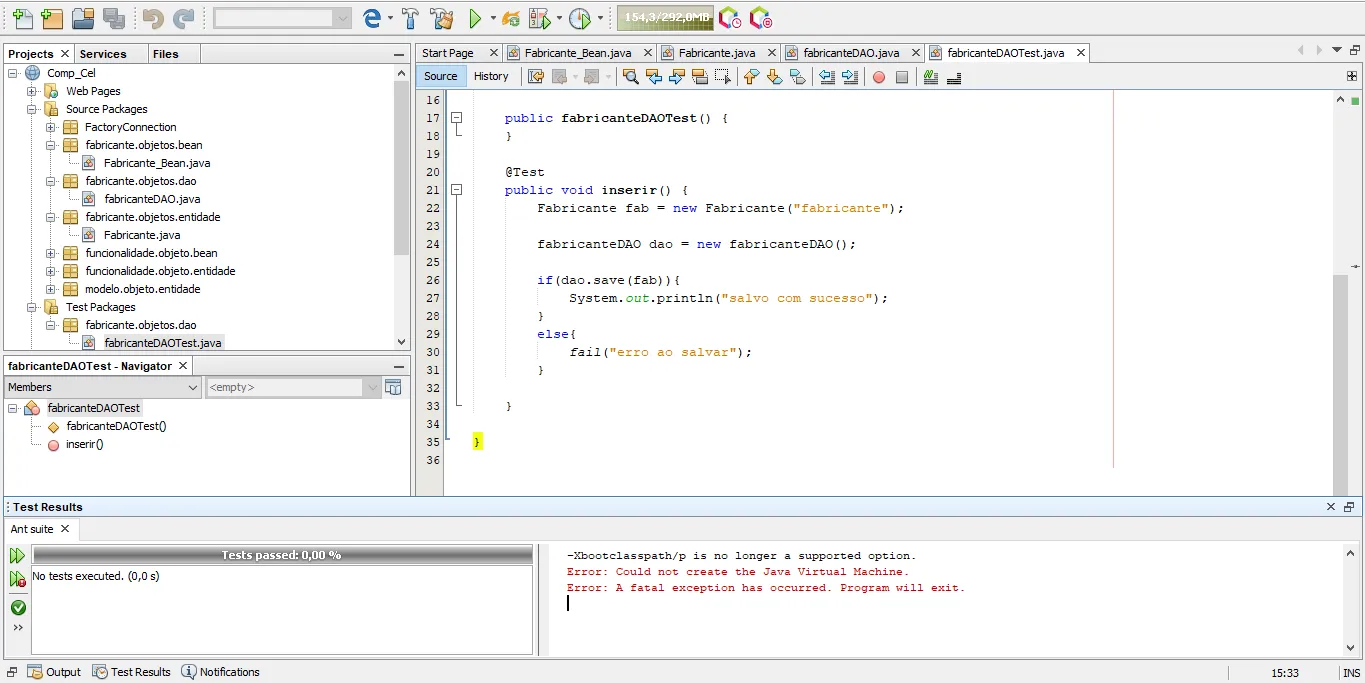This screenshot has height=683, width=1365.
Task: Switch to the Fabricante.java tab
Action: click(x=718, y=52)
